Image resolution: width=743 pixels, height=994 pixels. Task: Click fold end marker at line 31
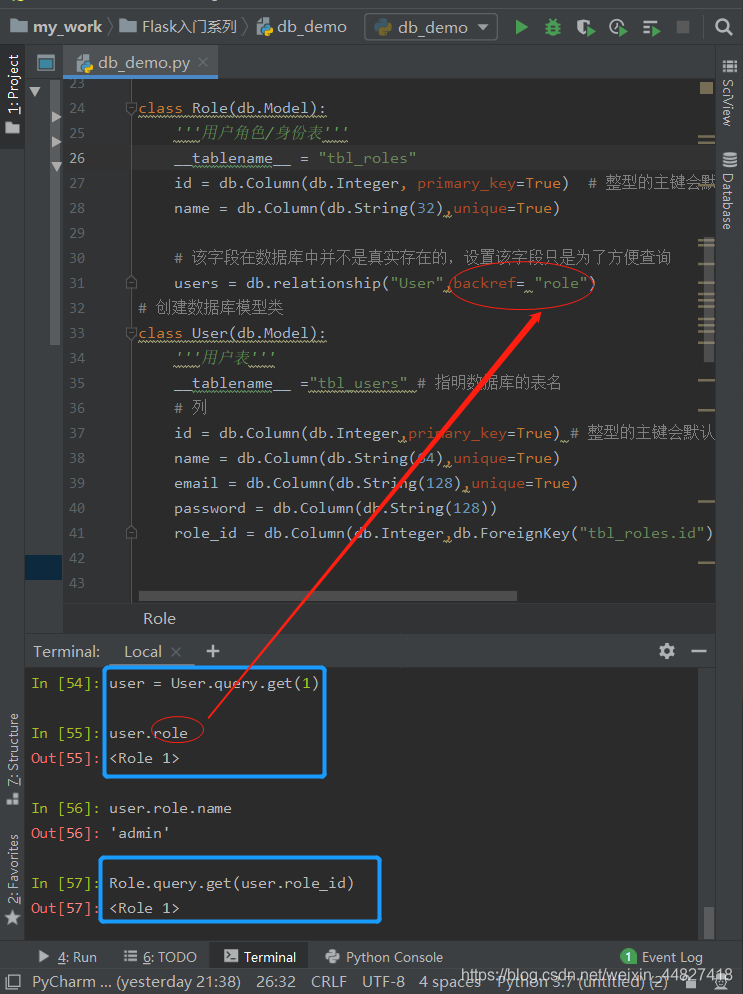(131, 282)
